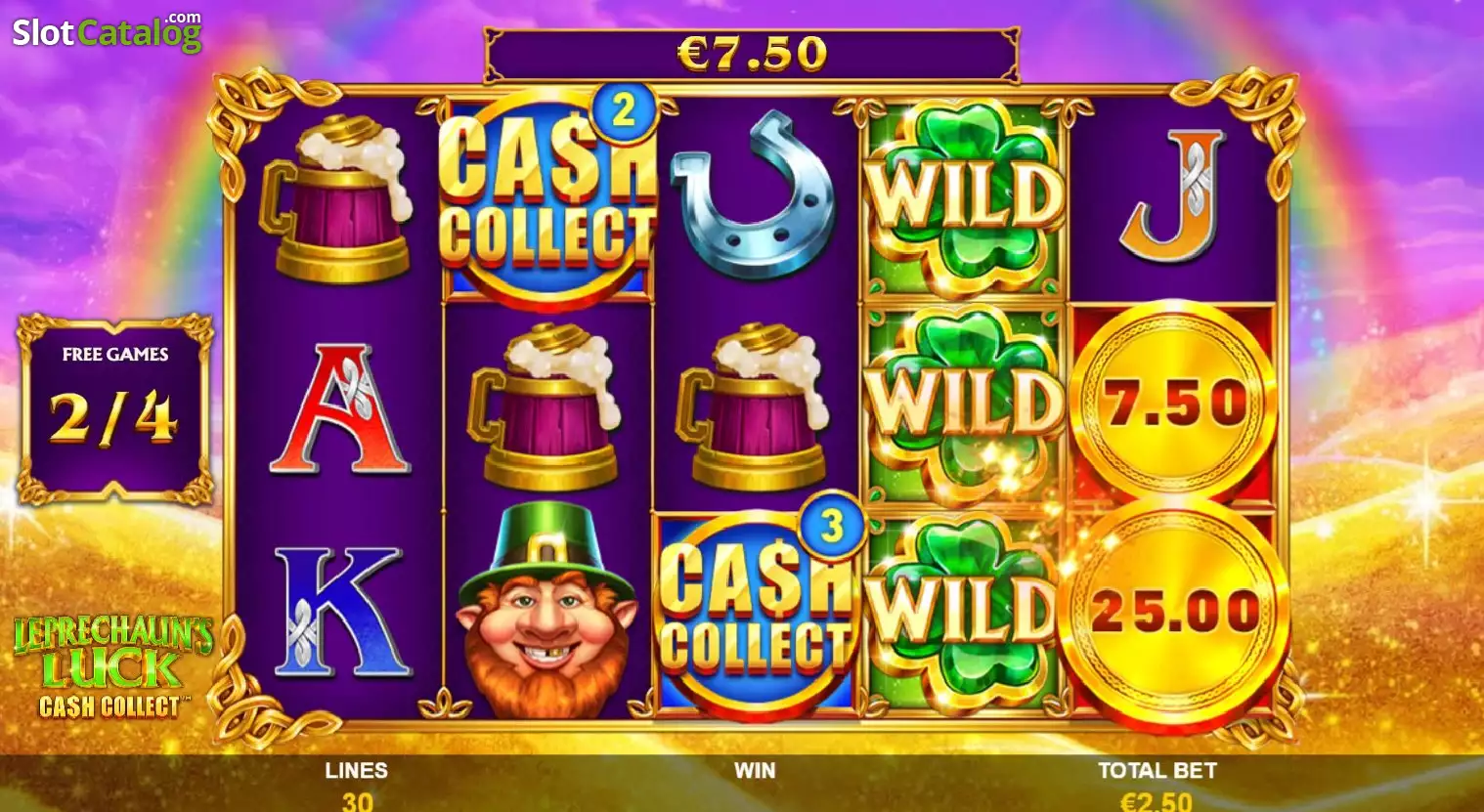
Task: Click the beer mug in the third reel
Action: click(755, 407)
